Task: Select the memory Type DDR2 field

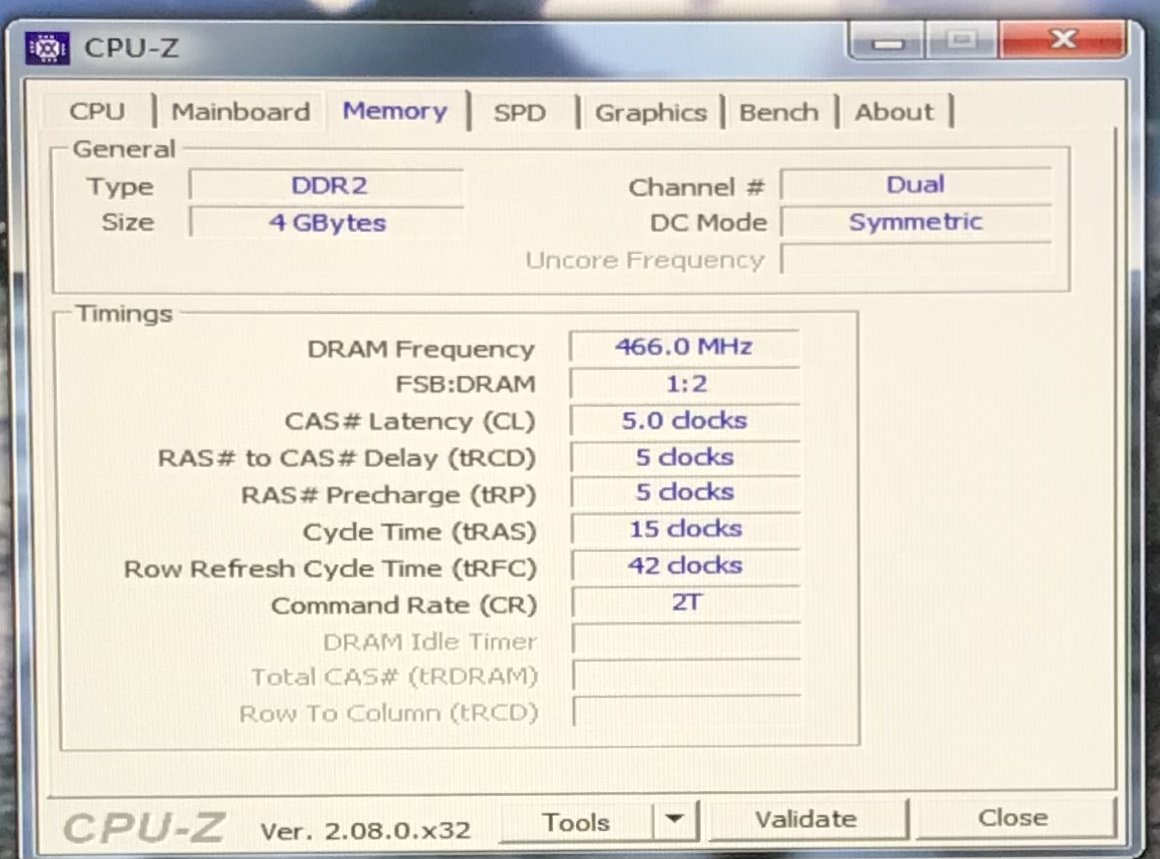Action: tap(326, 186)
